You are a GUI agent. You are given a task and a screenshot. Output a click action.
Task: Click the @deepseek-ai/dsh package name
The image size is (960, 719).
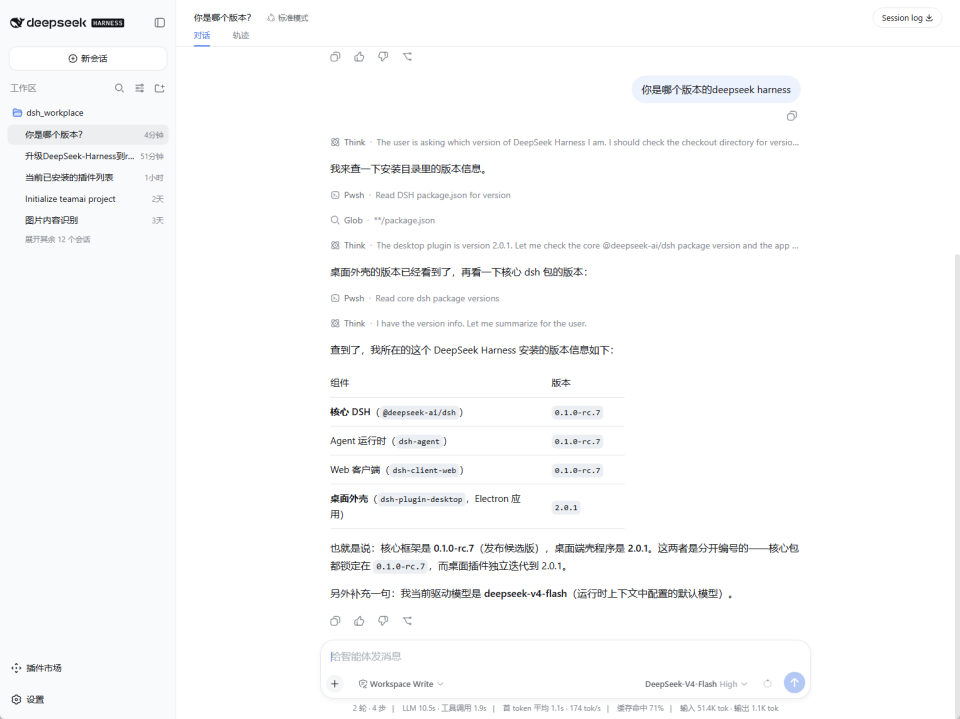click(419, 413)
